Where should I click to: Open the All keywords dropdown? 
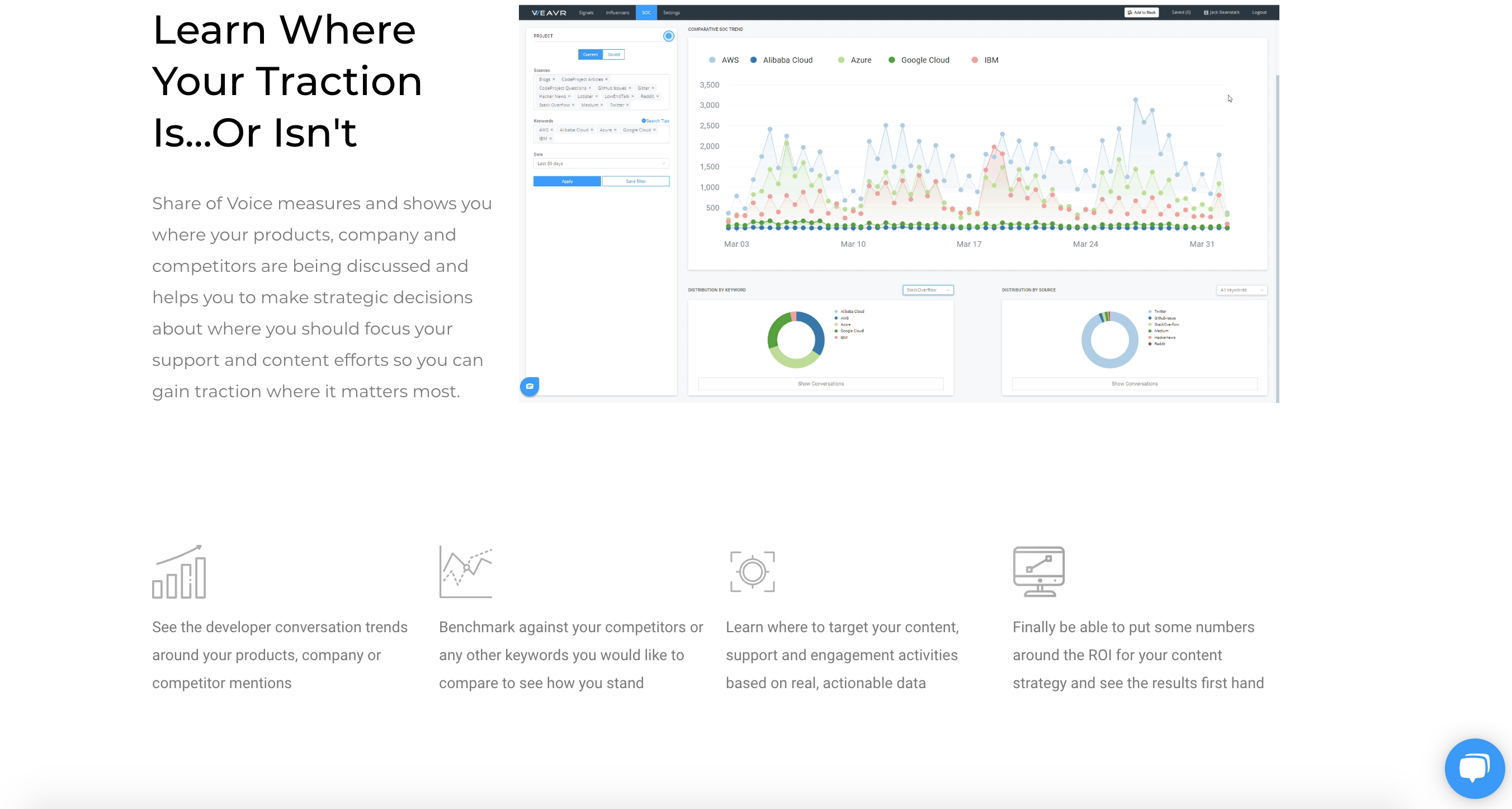click(1241, 290)
